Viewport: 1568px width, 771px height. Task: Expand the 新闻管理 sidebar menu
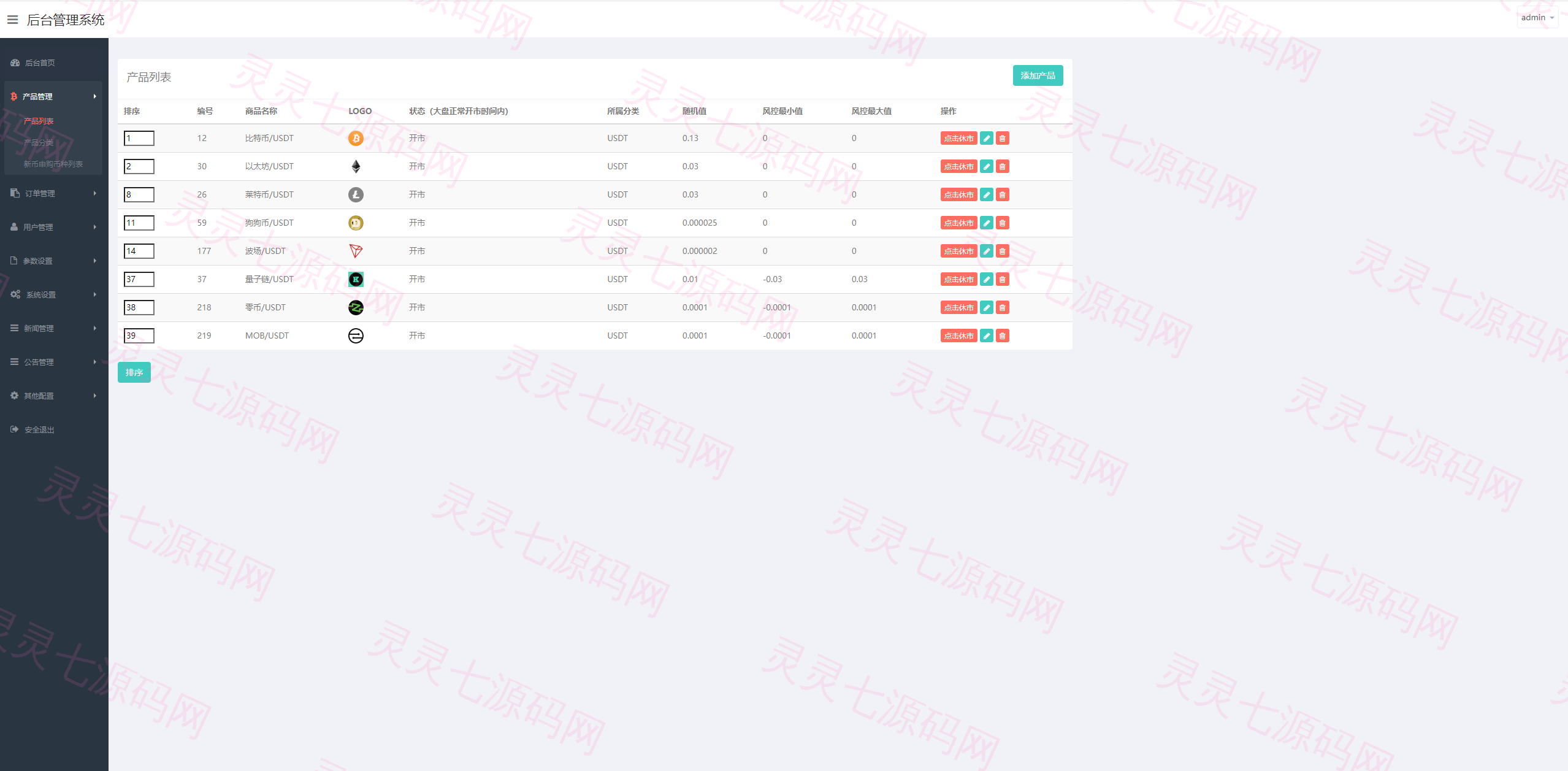[x=54, y=328]
